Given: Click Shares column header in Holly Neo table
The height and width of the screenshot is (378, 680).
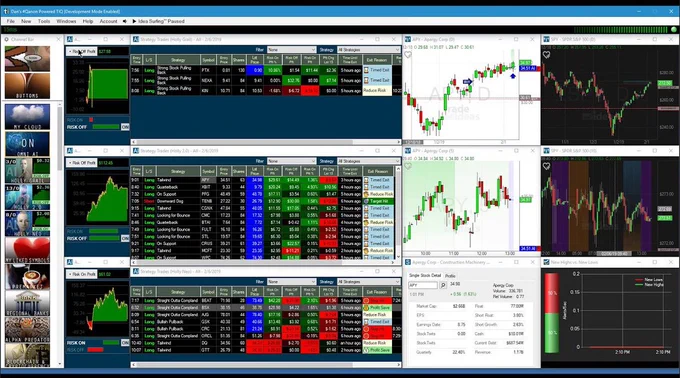Looking at the screenshot, I should pos(239,292).
